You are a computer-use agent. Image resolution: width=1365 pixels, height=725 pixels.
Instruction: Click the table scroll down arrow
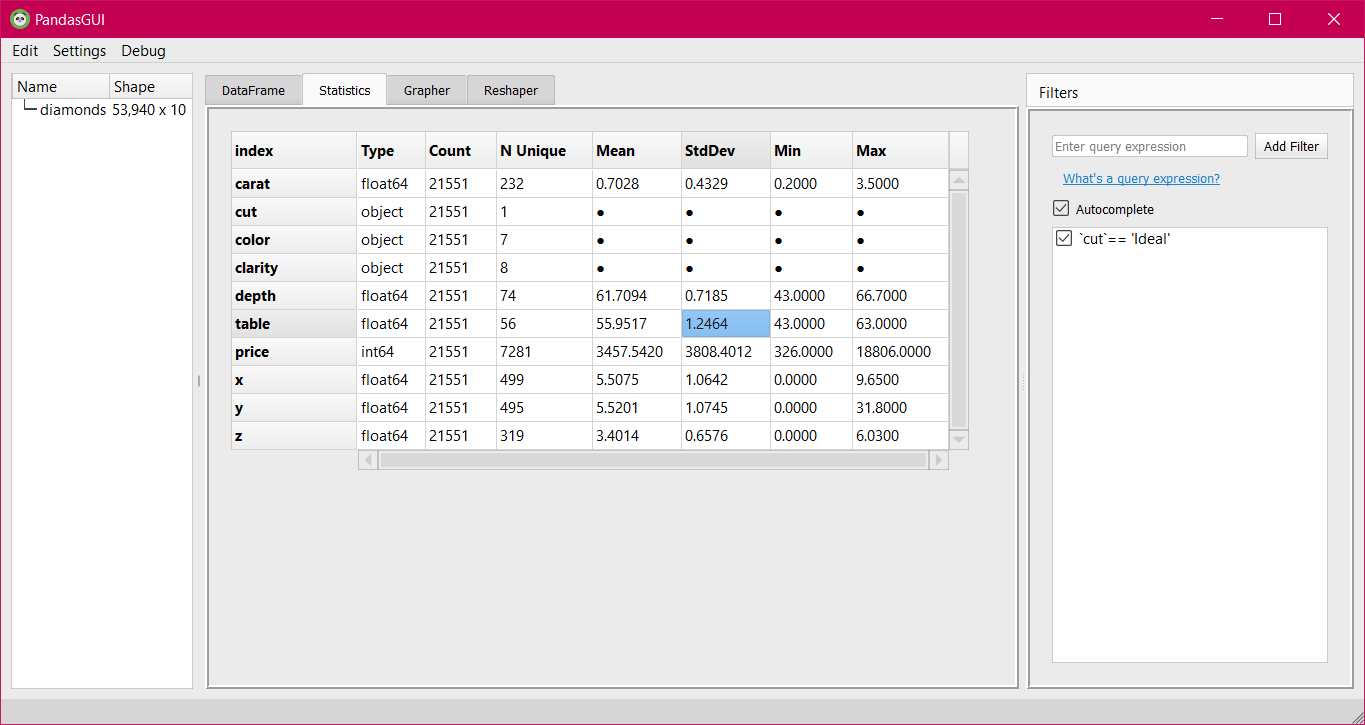coord(958,439)
